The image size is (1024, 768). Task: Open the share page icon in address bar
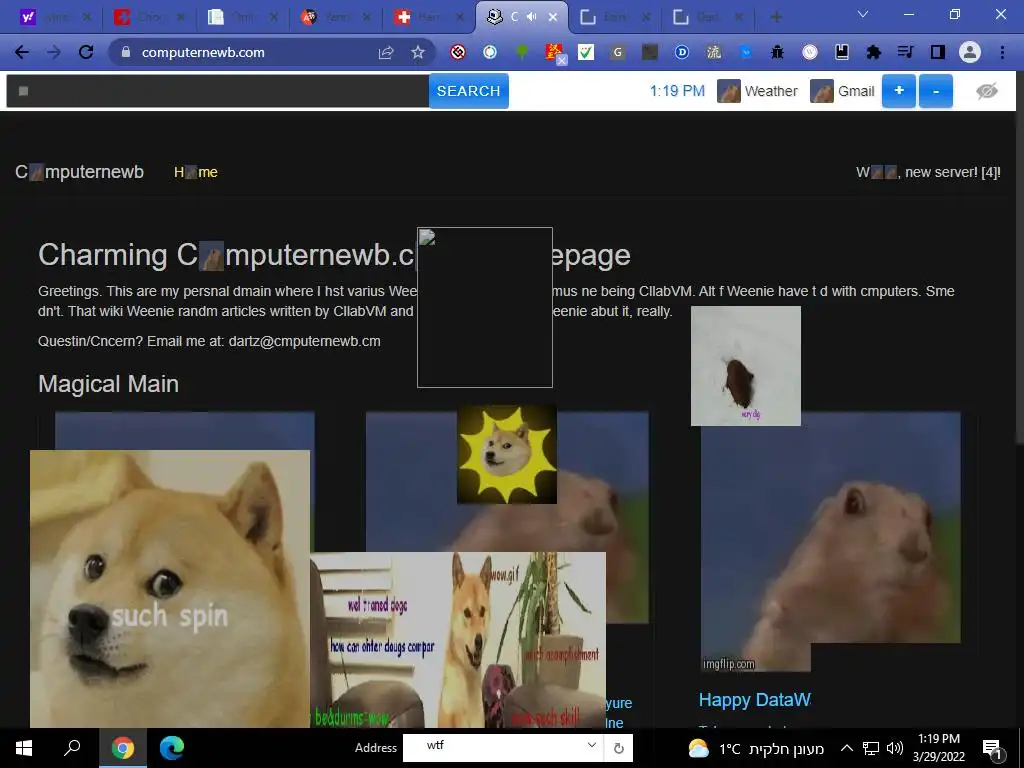point(386,52)
